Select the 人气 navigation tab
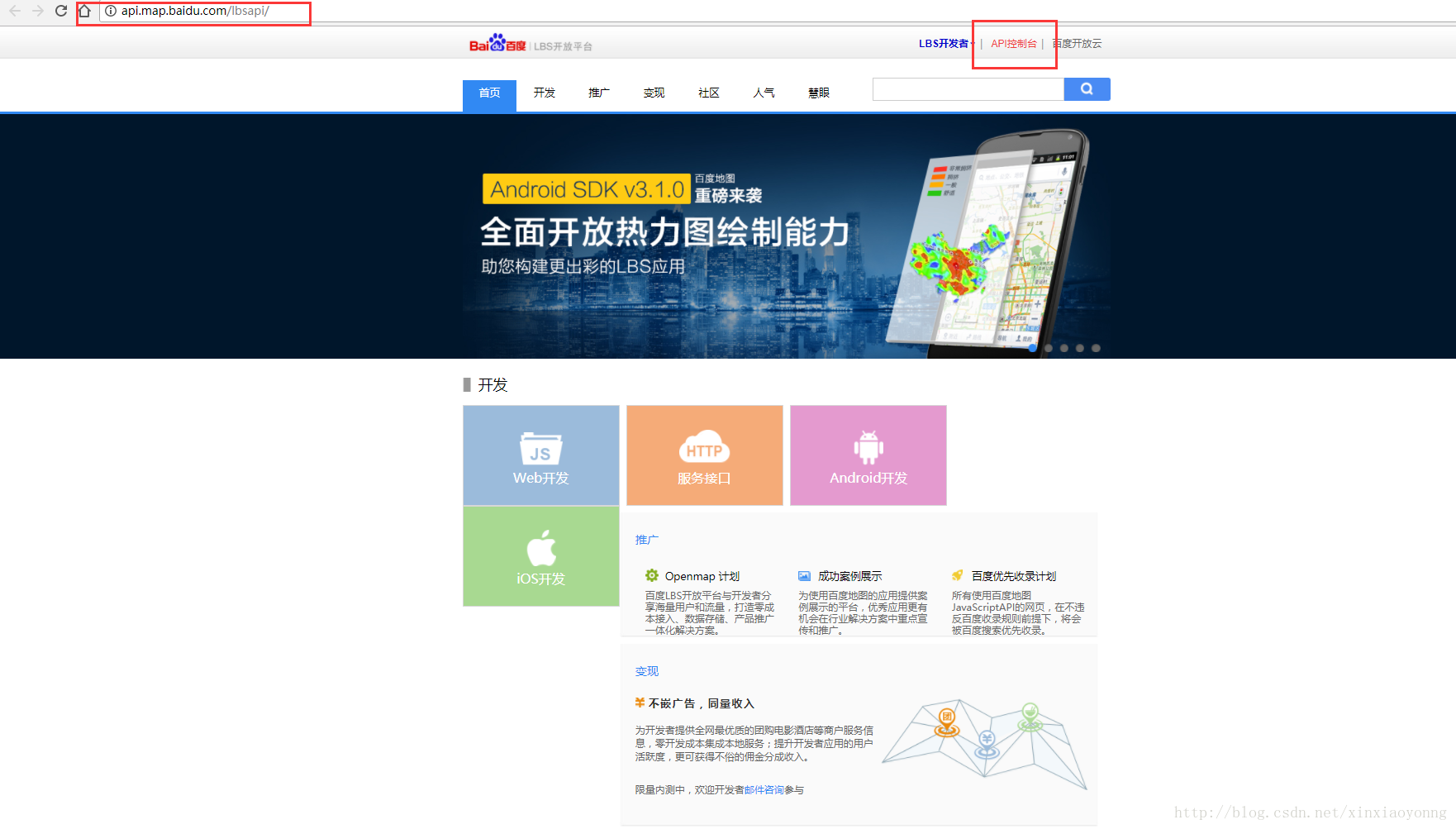 764,93
